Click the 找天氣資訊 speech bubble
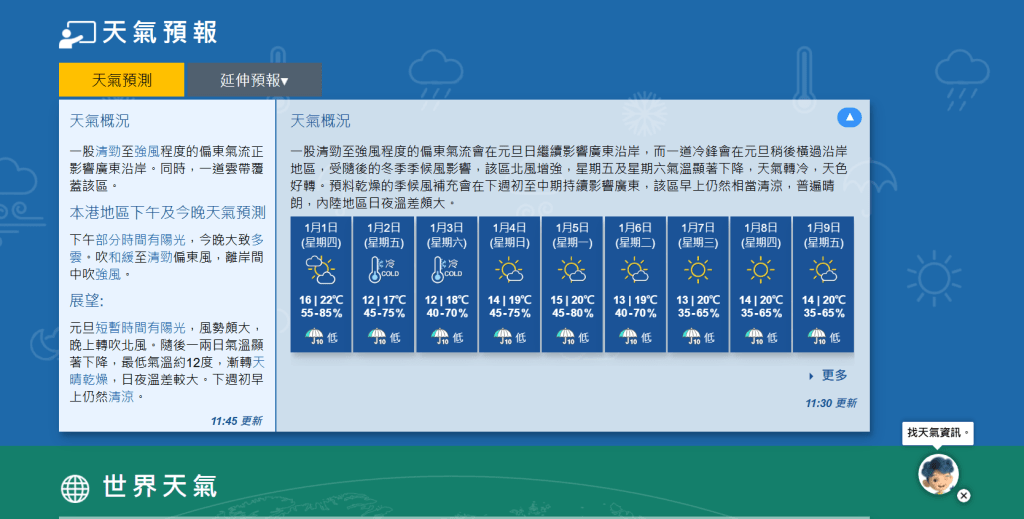This screenshot has width=1024, height=519. point(938,433)
